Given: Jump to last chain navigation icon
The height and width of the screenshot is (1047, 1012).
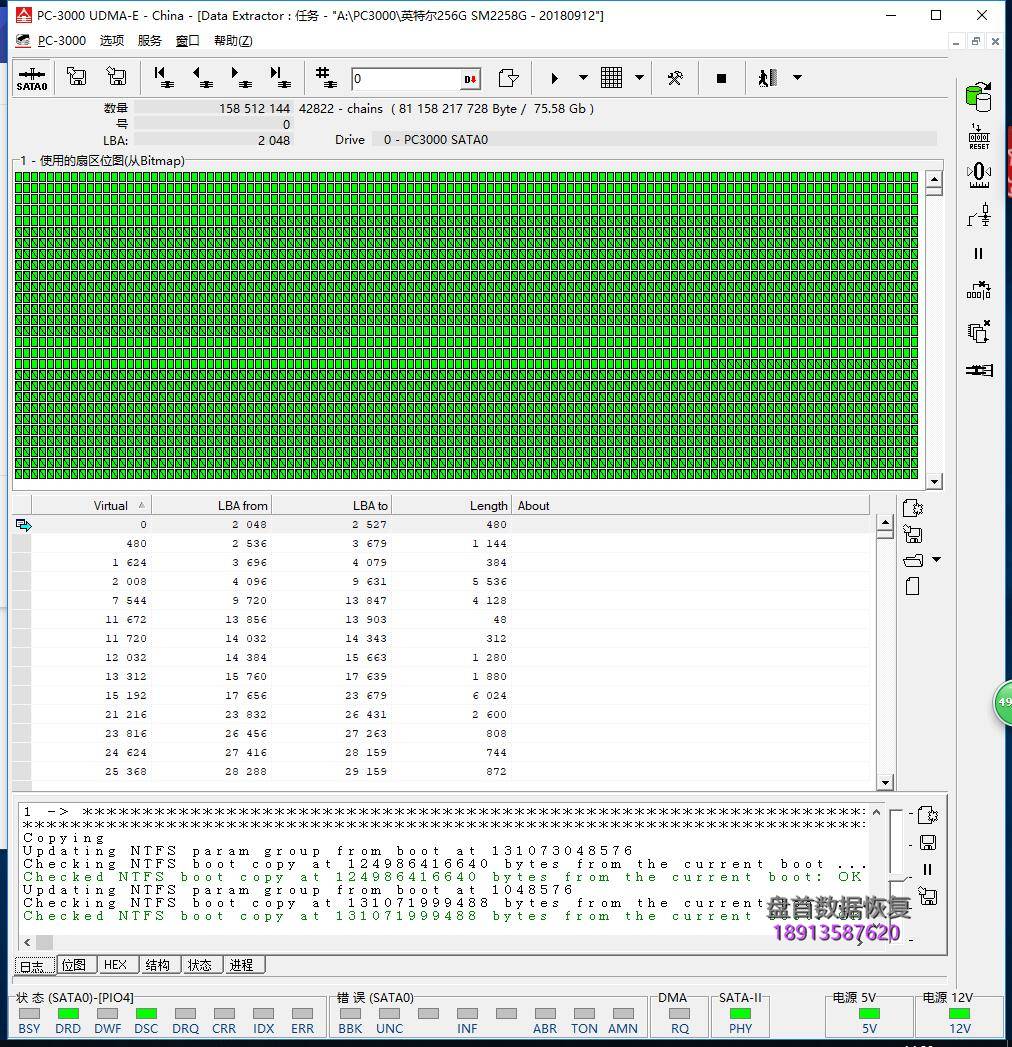Looking at the screenshot, I should pos(279,78).
